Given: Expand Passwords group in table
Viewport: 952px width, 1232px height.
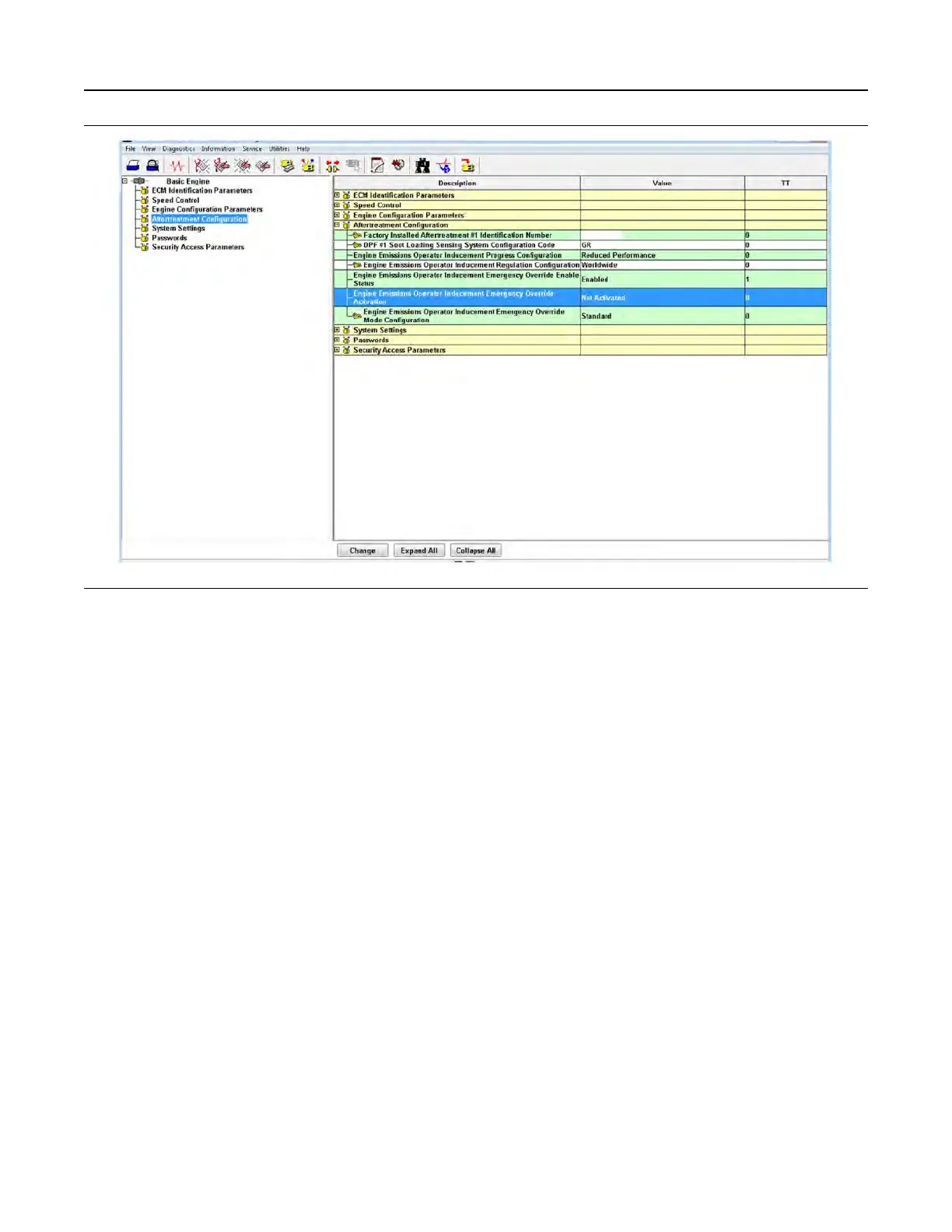Looking at the screenshot, I should pos(337,340).
